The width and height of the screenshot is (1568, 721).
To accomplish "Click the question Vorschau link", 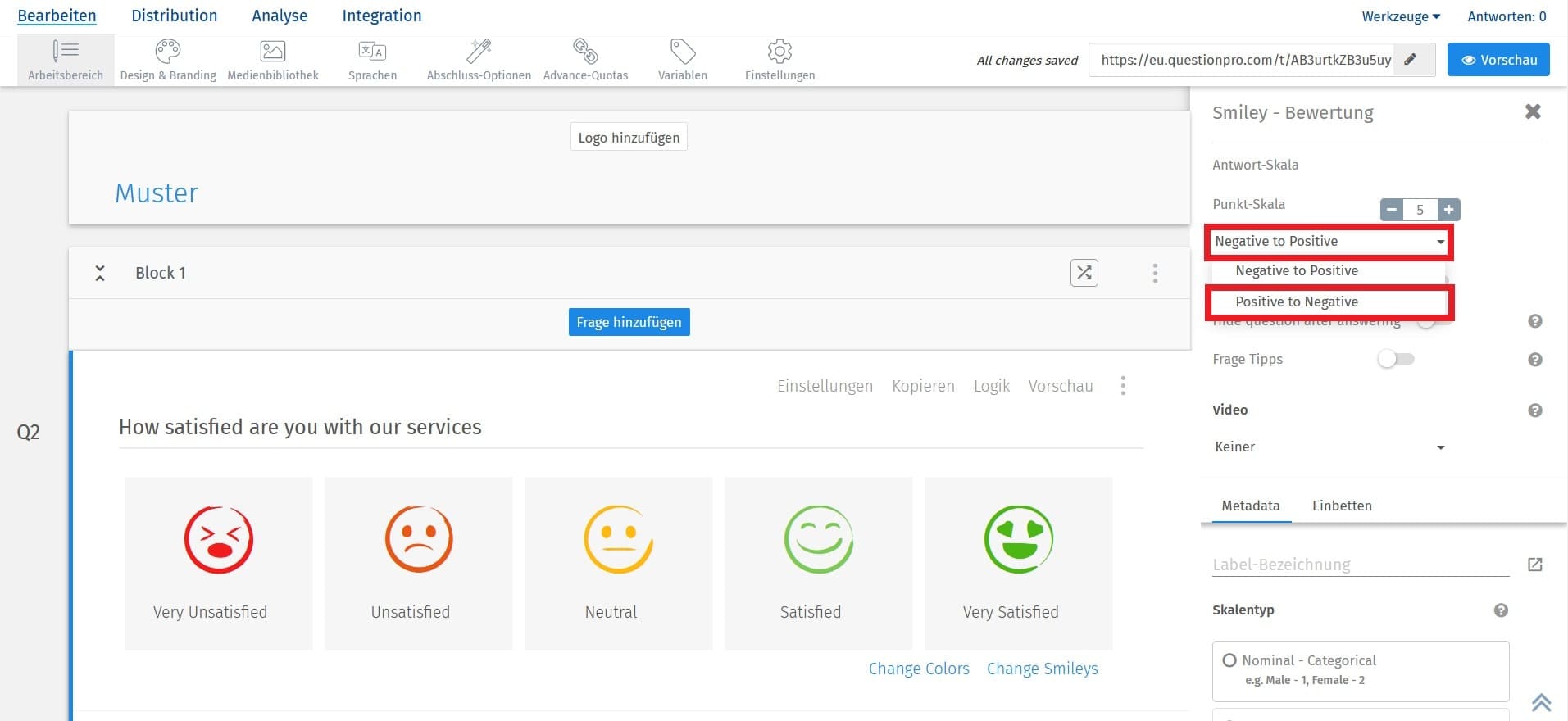I will click(x=1061, y=386).
